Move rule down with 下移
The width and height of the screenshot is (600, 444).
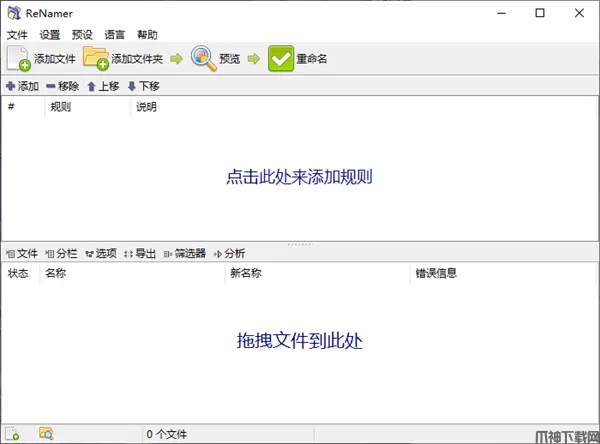click(144, 86)
